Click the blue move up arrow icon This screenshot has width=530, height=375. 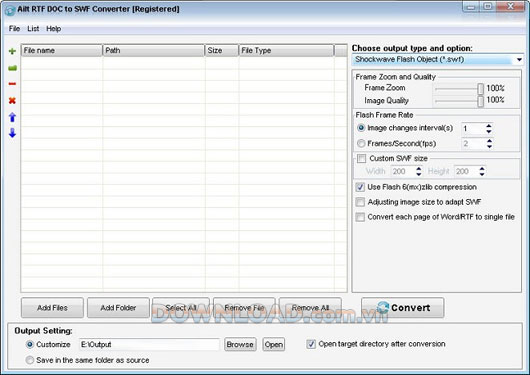tap(12, 117)
